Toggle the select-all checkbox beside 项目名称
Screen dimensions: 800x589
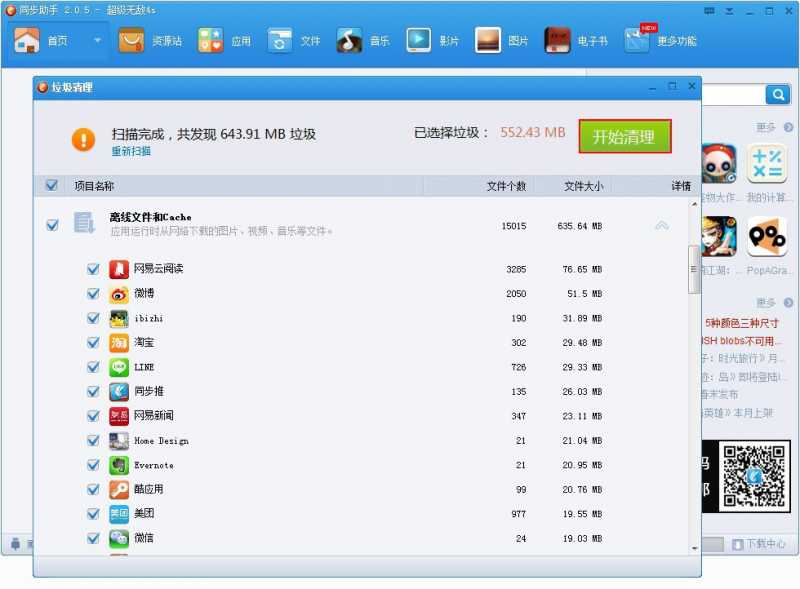(52, 185)
